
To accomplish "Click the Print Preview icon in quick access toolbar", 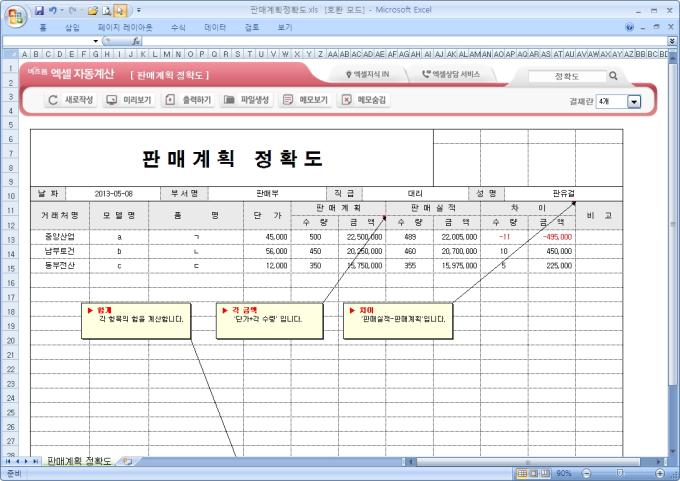I will [x=107, y=10].
